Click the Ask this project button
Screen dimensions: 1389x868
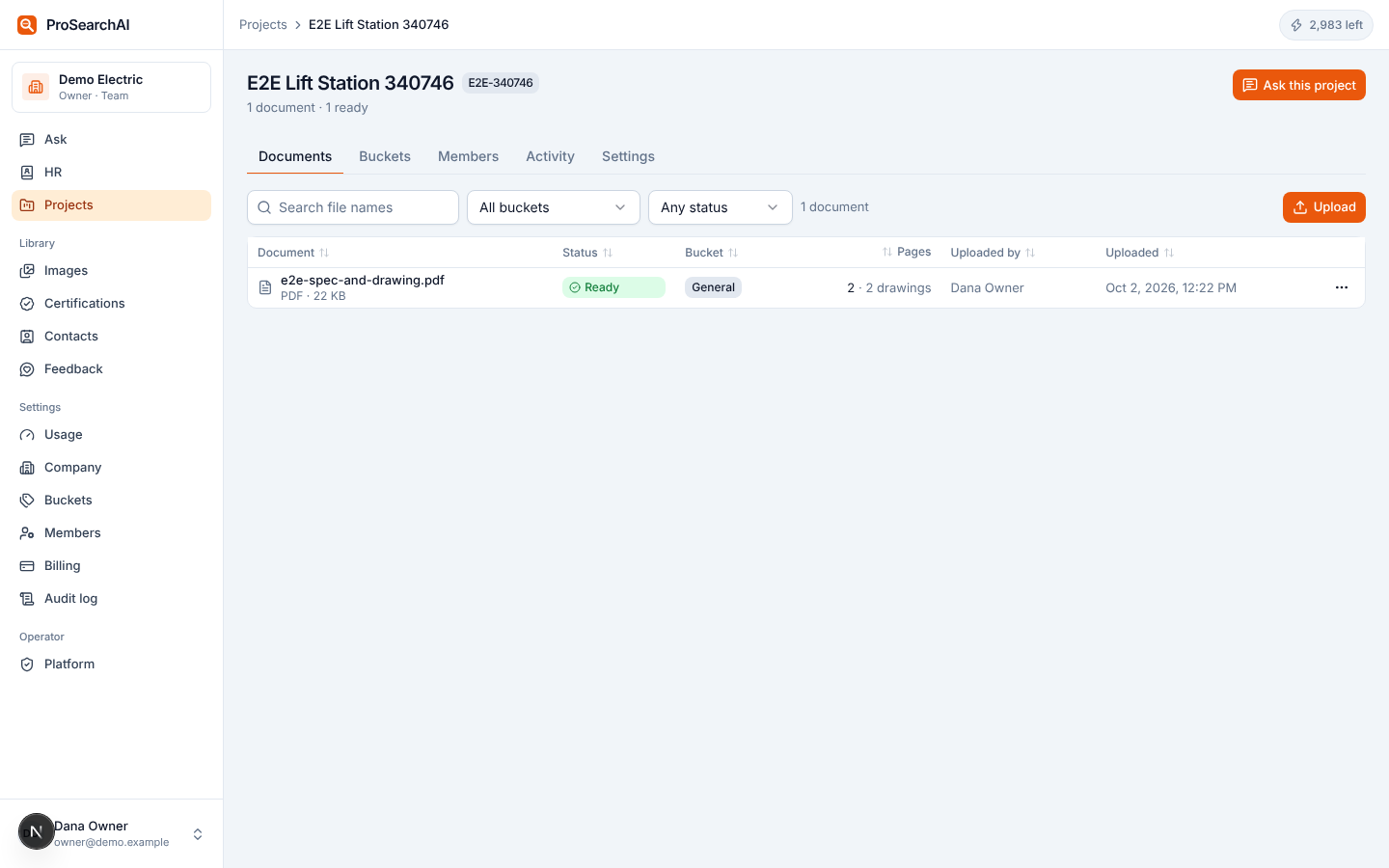[1298, 85]
